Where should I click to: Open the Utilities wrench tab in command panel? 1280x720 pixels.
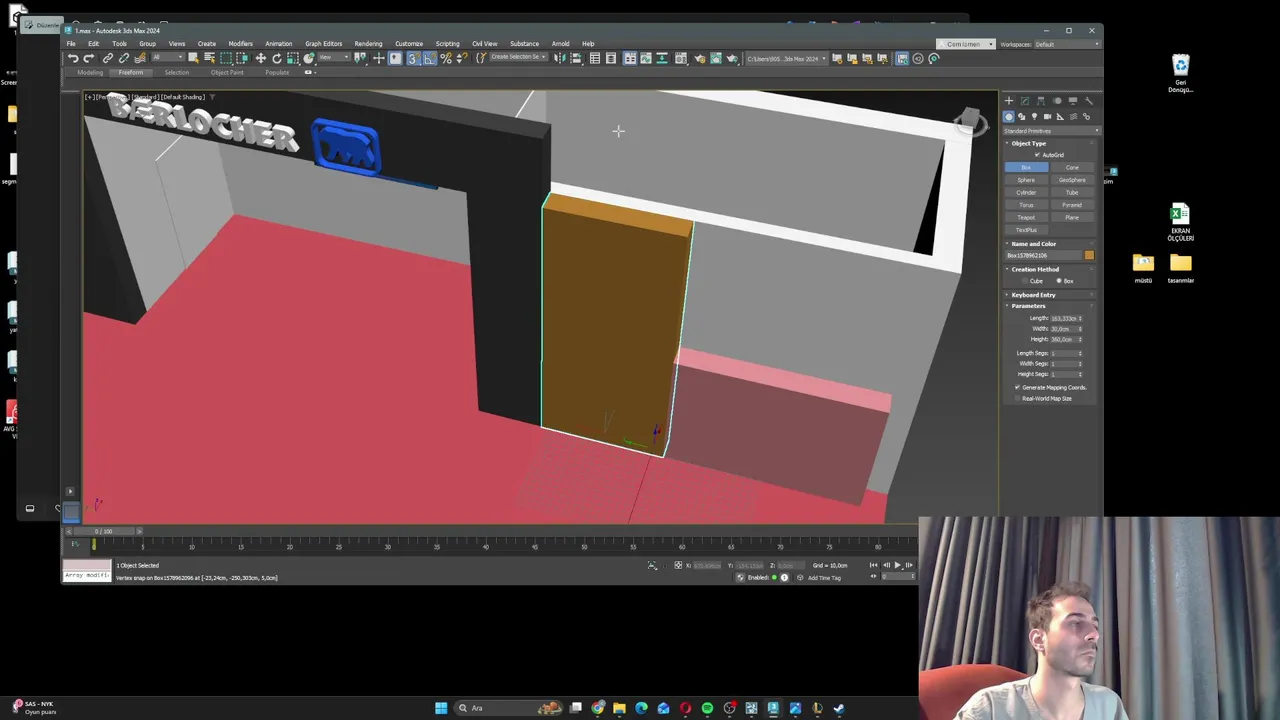point(1089,101)
